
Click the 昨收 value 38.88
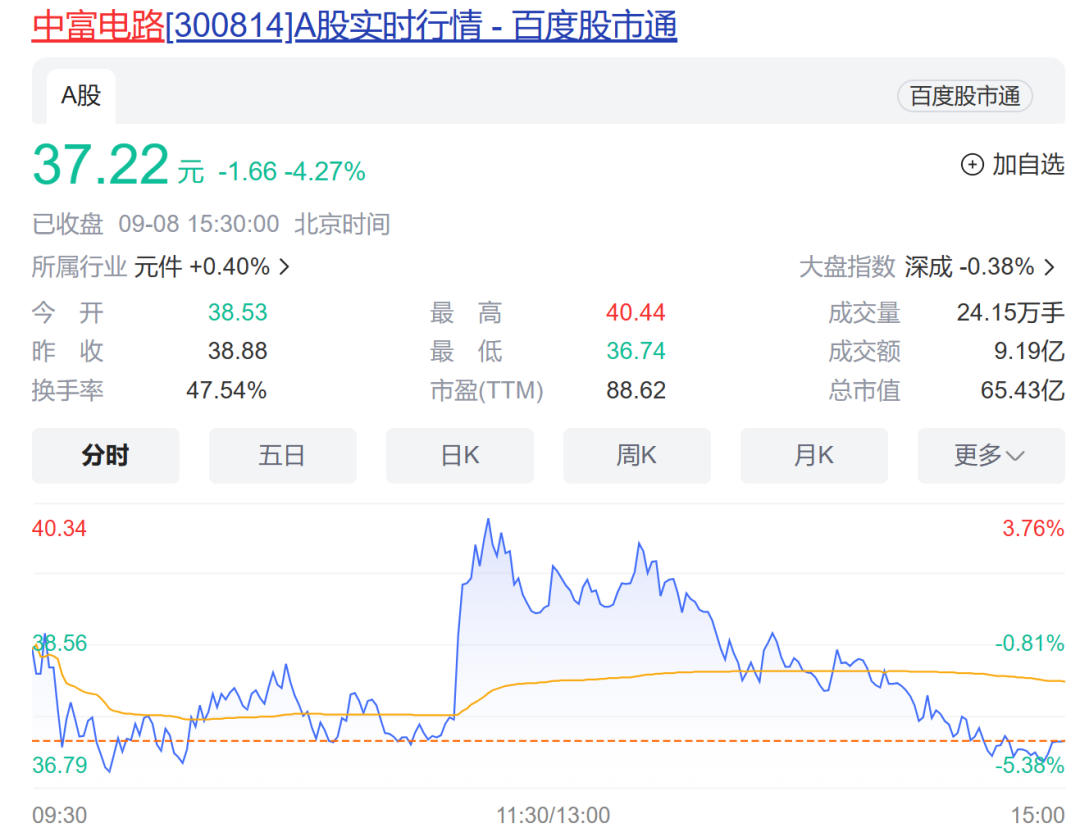click(238, 351)
